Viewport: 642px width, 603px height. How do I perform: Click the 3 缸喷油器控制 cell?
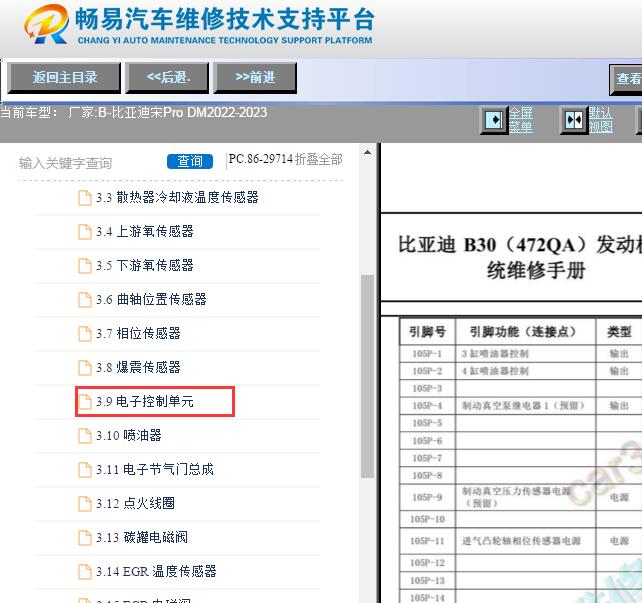[x=525, y=354]
